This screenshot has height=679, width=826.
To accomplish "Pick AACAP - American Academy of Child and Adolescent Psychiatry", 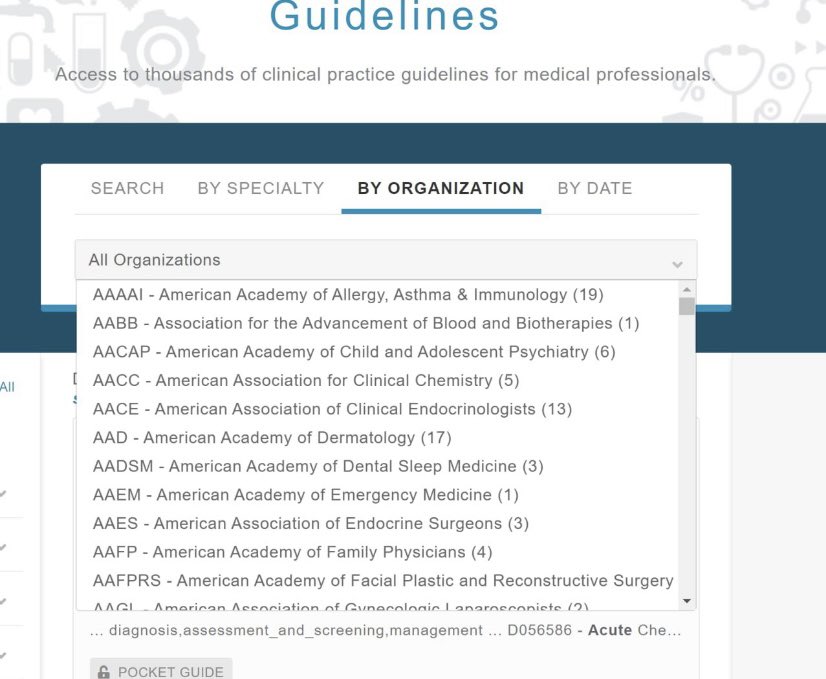I will (378, 351).
